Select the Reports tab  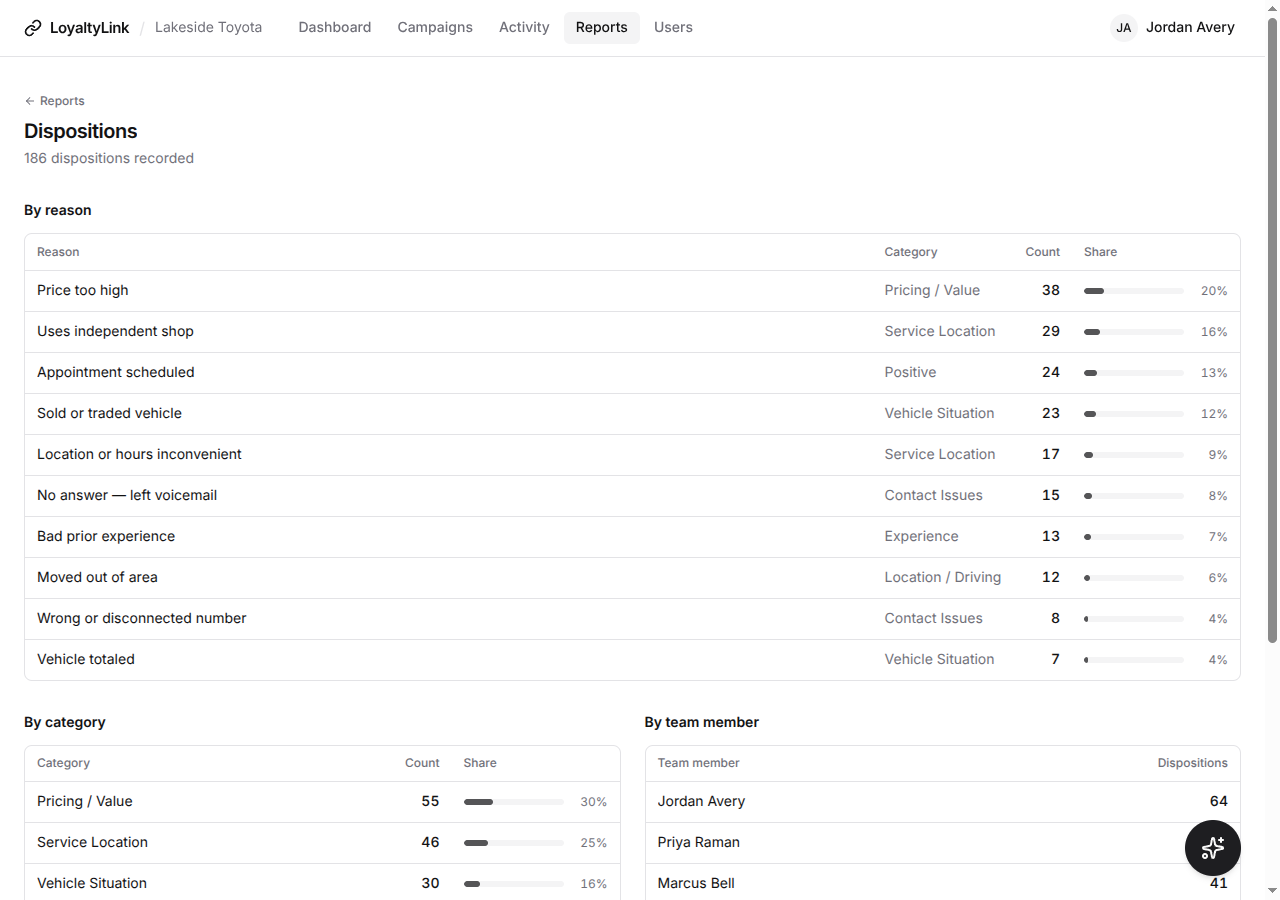pos(602,28)
